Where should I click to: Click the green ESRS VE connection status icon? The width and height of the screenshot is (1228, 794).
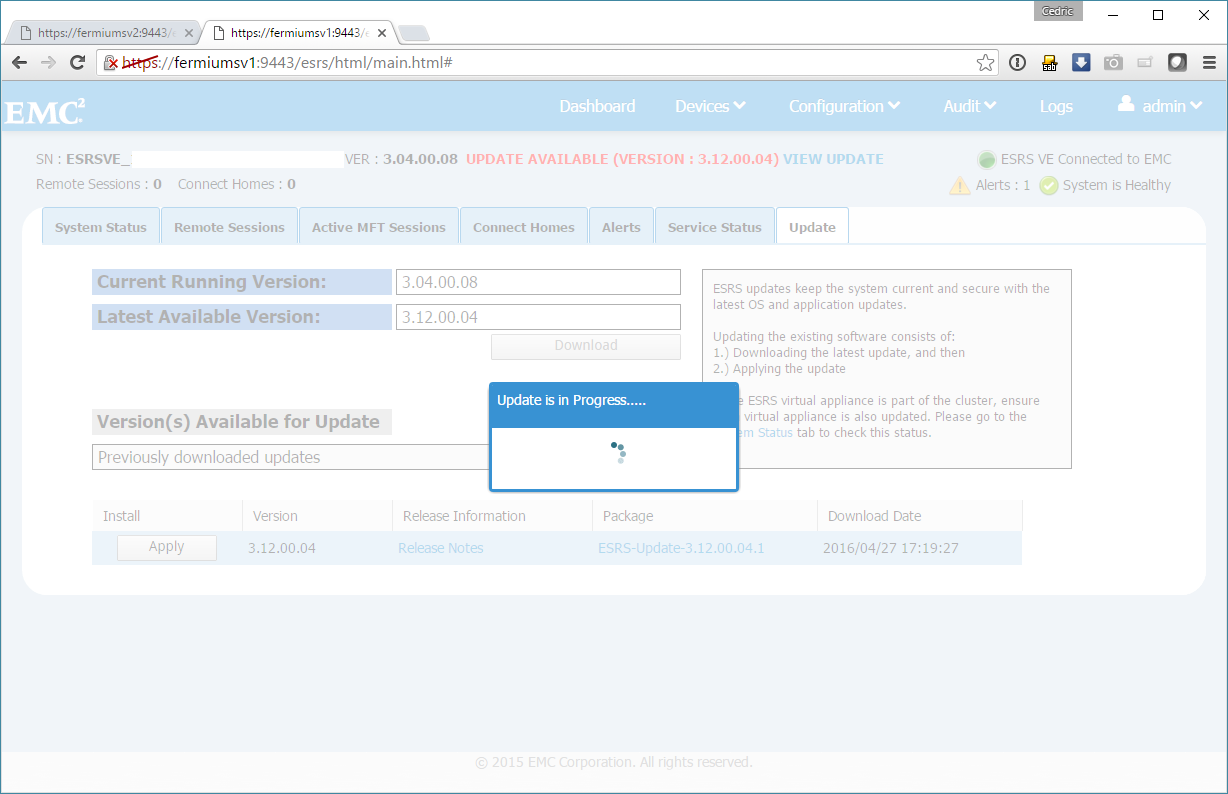[986, 159]
